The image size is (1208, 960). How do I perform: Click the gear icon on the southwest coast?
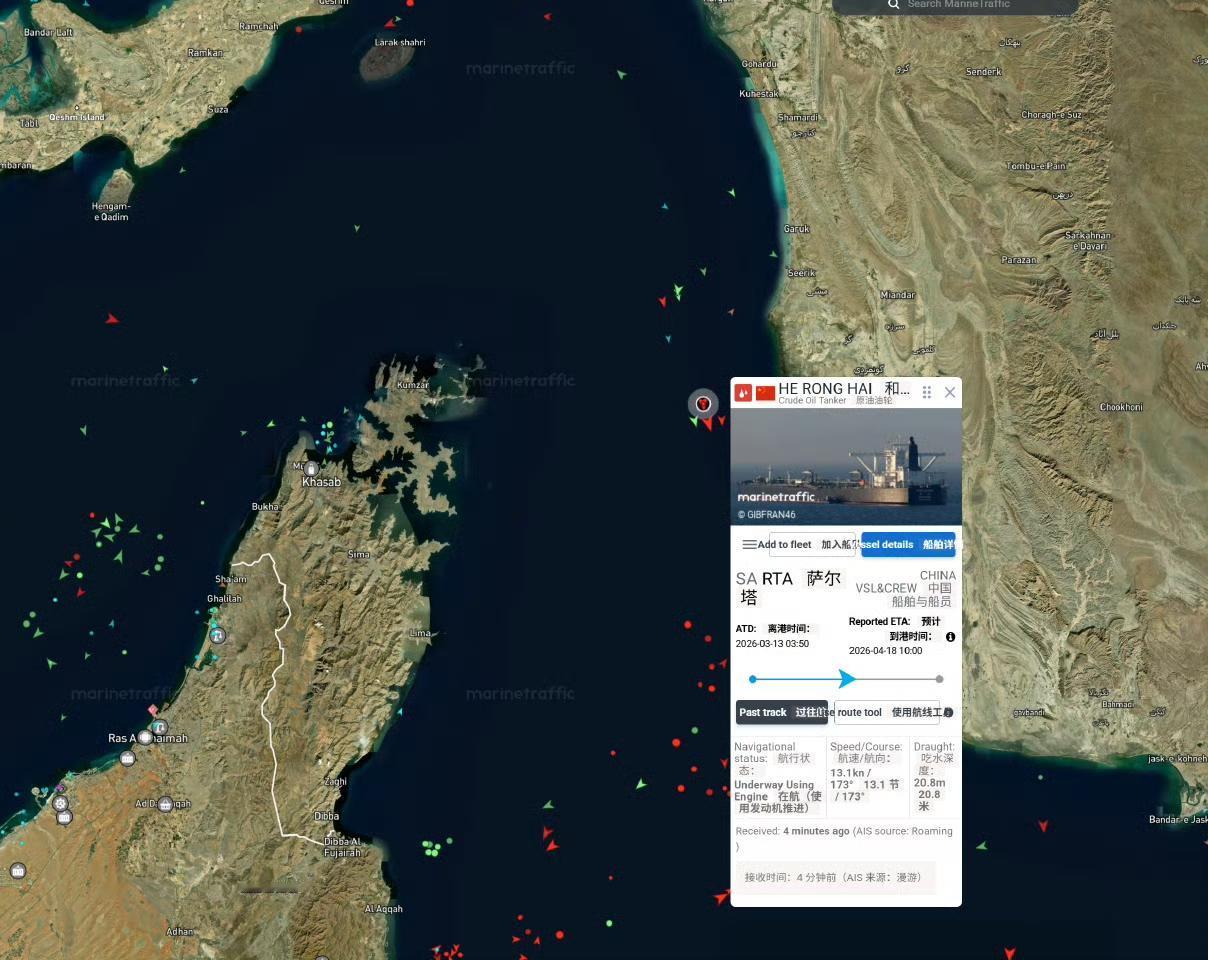60,803
